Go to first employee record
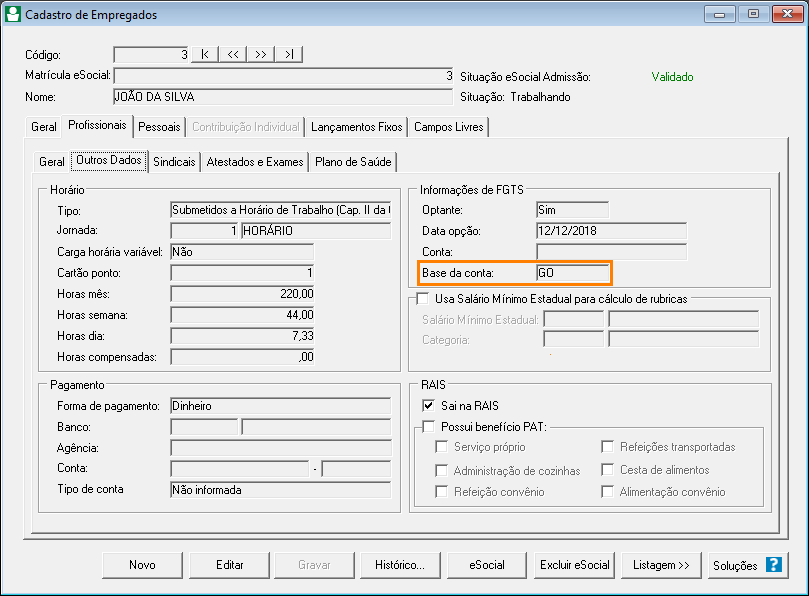Screen dimensions: 809x596 [x=205, y=54]
